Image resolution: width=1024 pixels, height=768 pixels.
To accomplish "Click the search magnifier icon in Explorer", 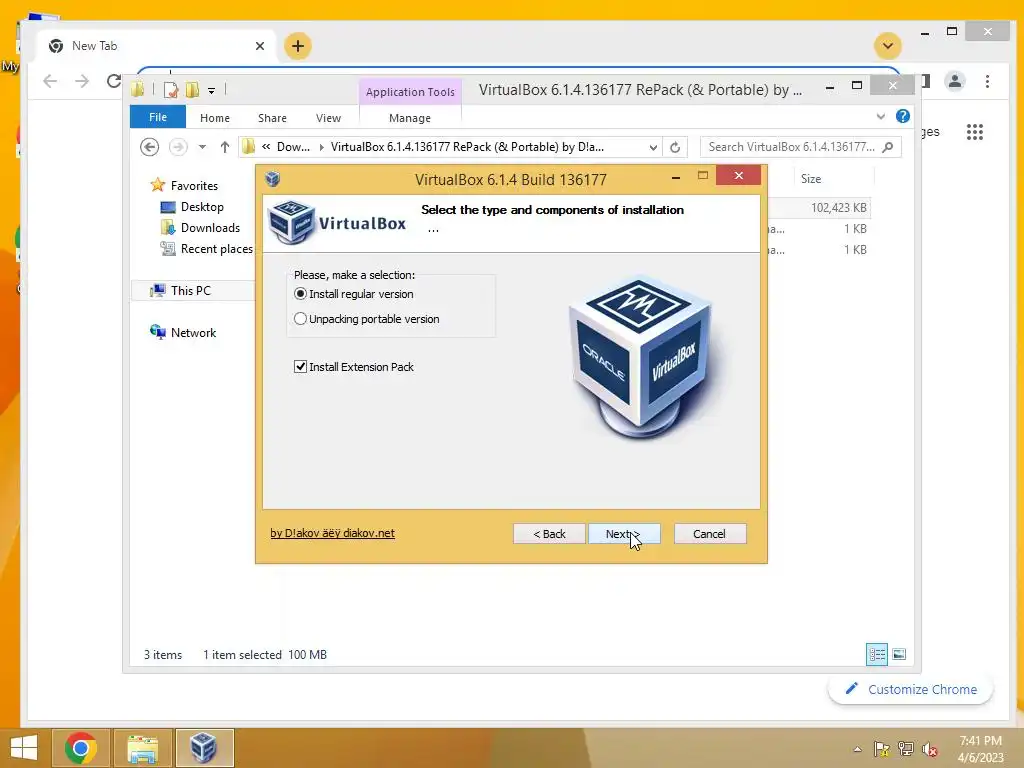I will 888,147.
